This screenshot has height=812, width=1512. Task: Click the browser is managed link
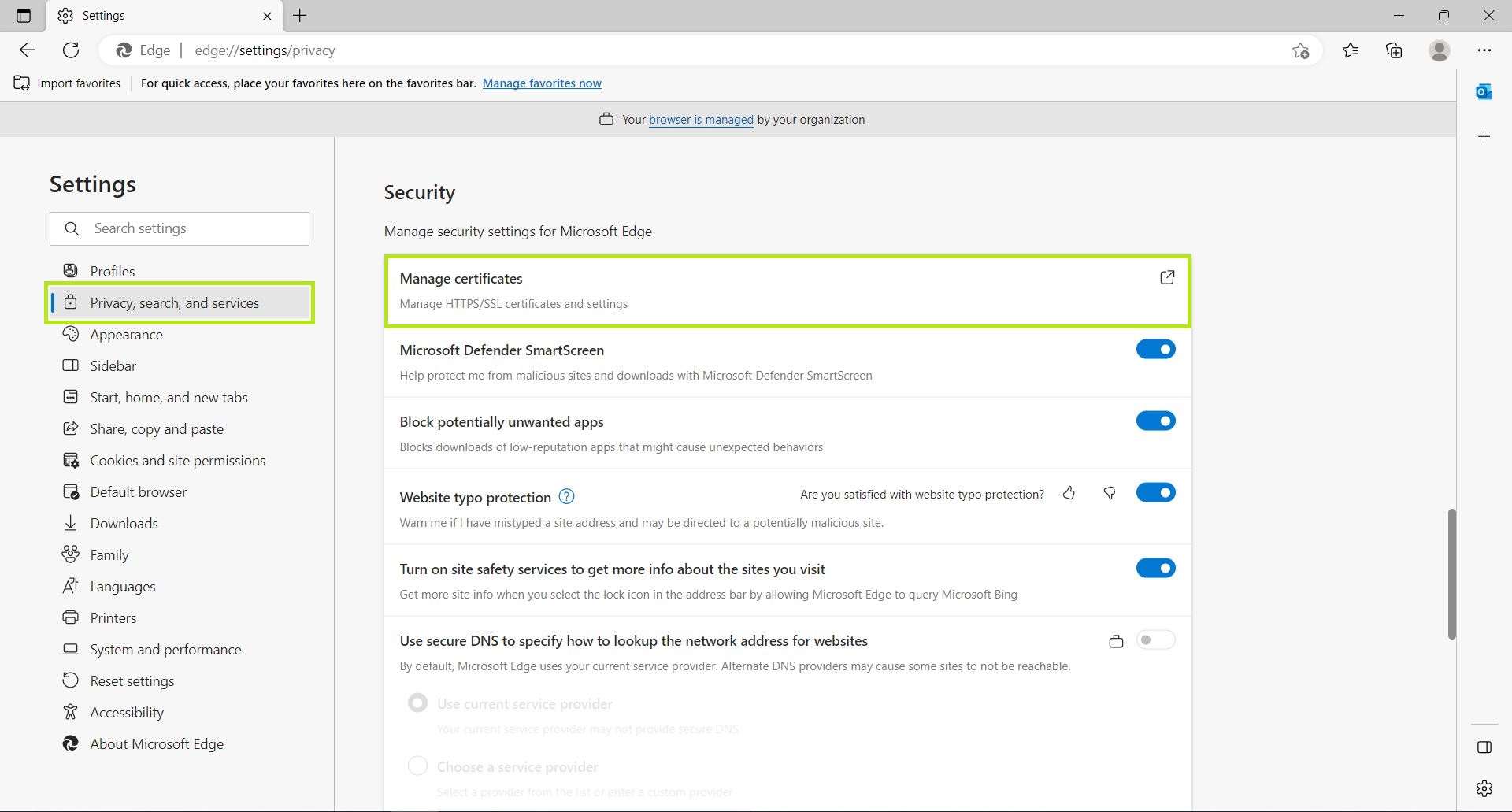pyautogui.click(x=701, y=120)
